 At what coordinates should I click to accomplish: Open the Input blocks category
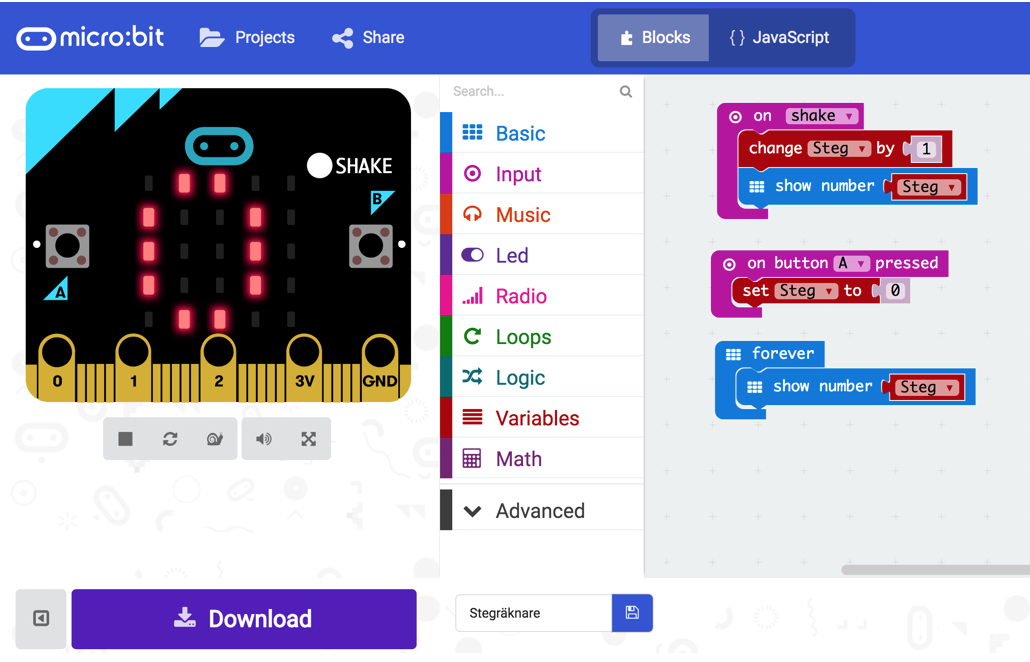pyautogui.click(x=542, y=174)
